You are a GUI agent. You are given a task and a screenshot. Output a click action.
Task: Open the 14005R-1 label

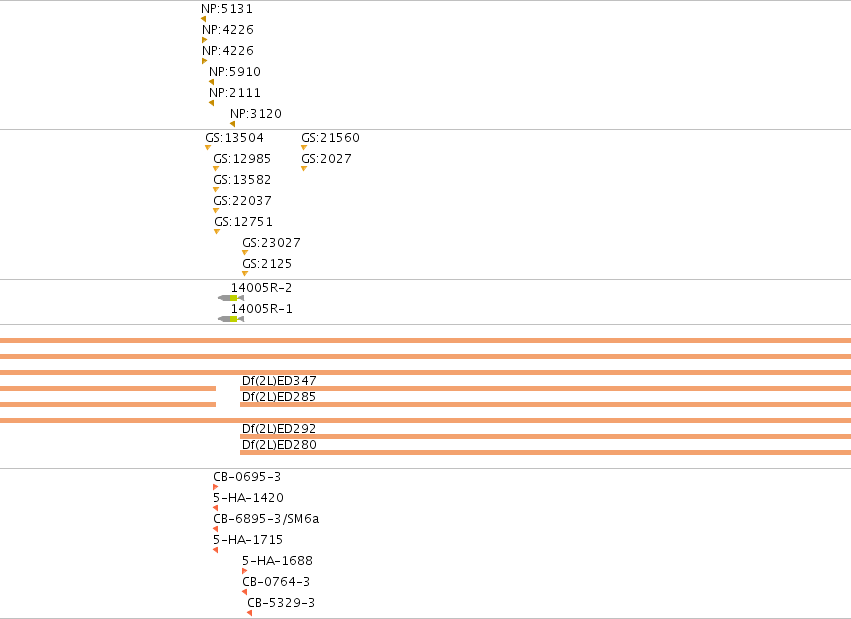[262, 309]
